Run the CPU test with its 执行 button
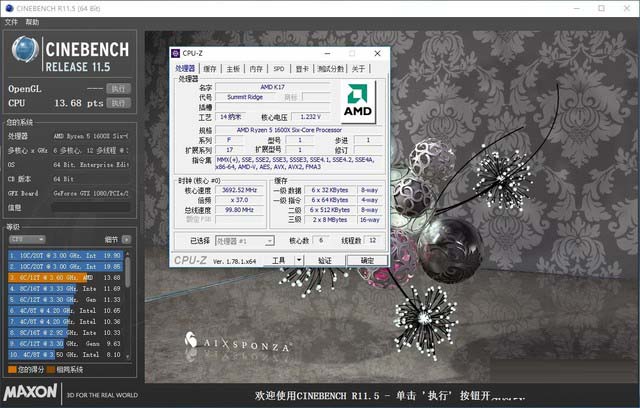 [x=118, y=103]
